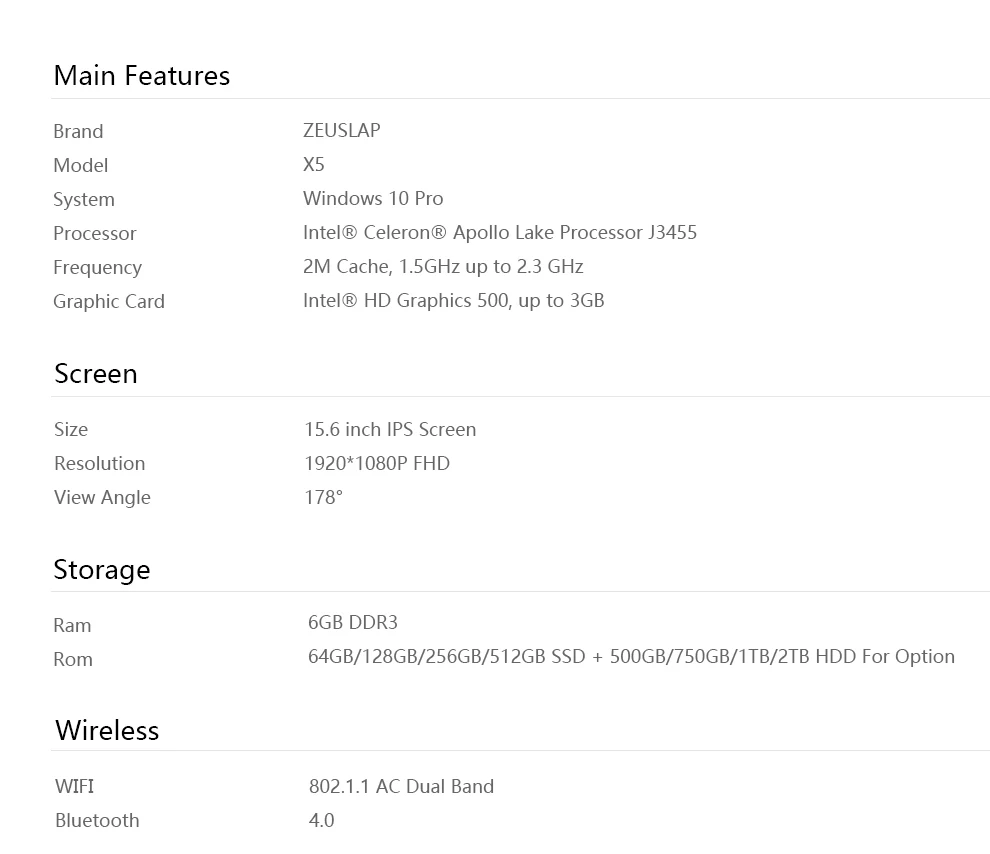Viewport: 990px width, 854px height.
Task: Click the X5 model value
Action: click(x=314, y=165)
